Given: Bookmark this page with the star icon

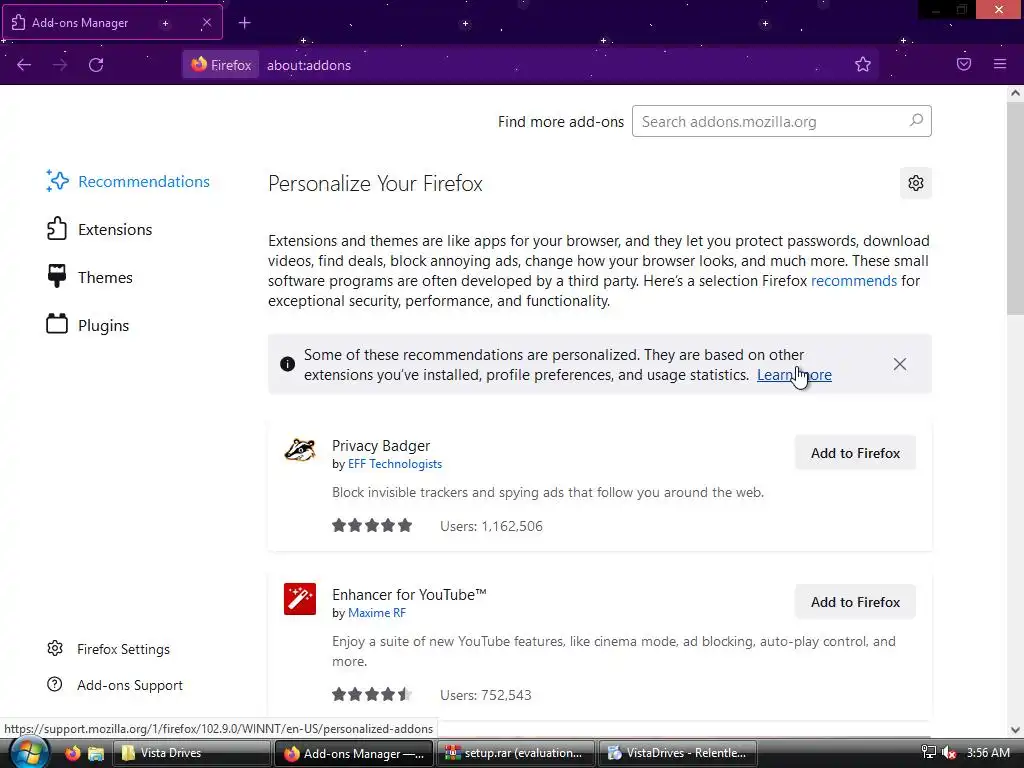Looking at the screenshot, I should 863,64.
